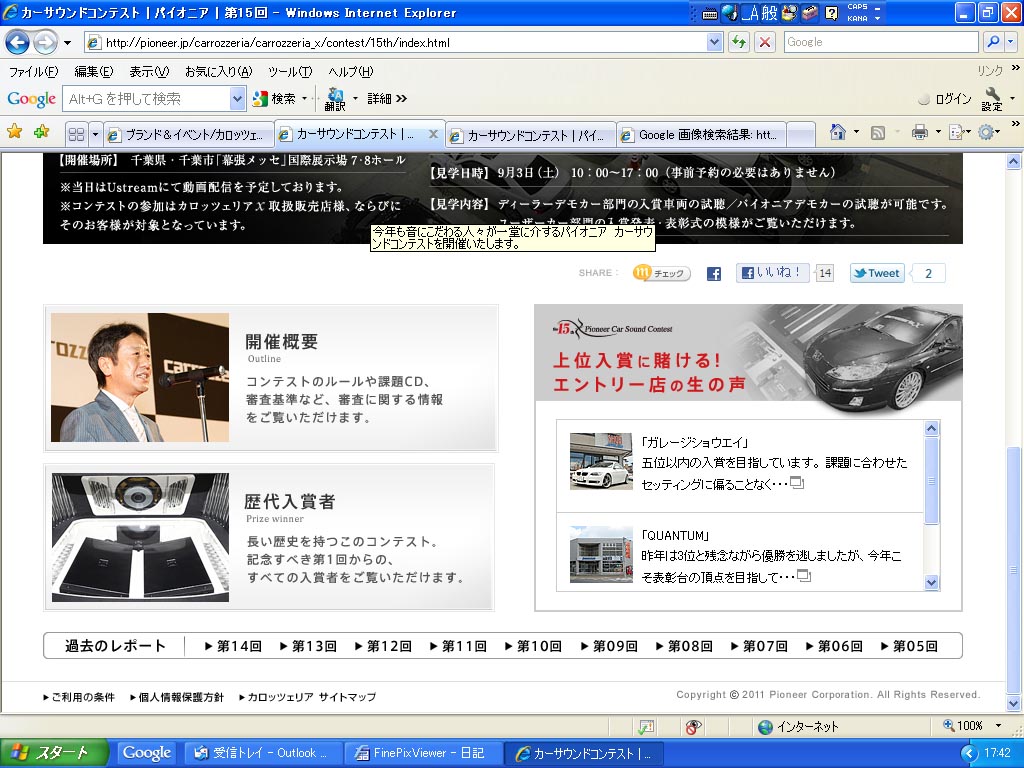This screenshot has height=768, width=1024.
Task: Share via the Facebook icon
Action: click(x=714, y=274)
